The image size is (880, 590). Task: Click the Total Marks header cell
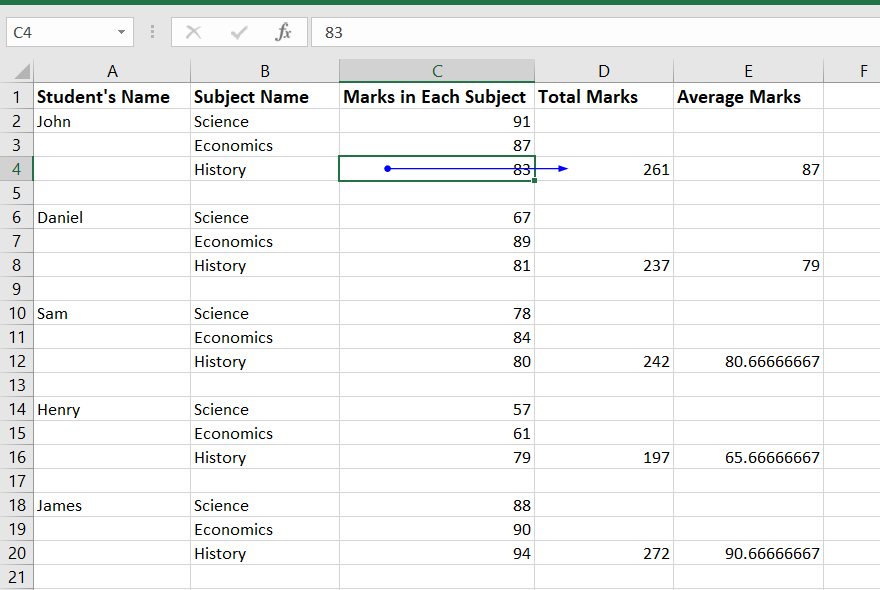[x=604, y=97]
